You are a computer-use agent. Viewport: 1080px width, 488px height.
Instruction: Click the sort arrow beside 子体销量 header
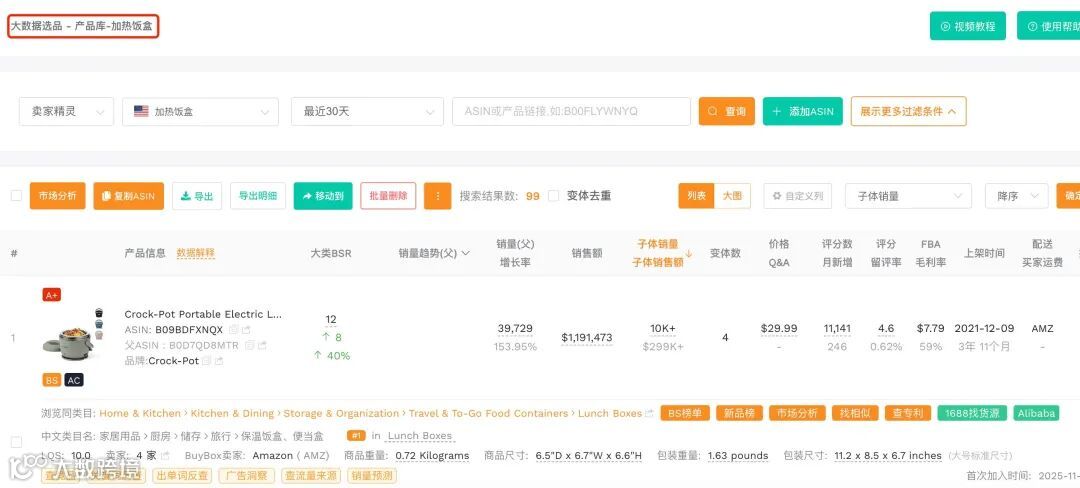[688, 253]
